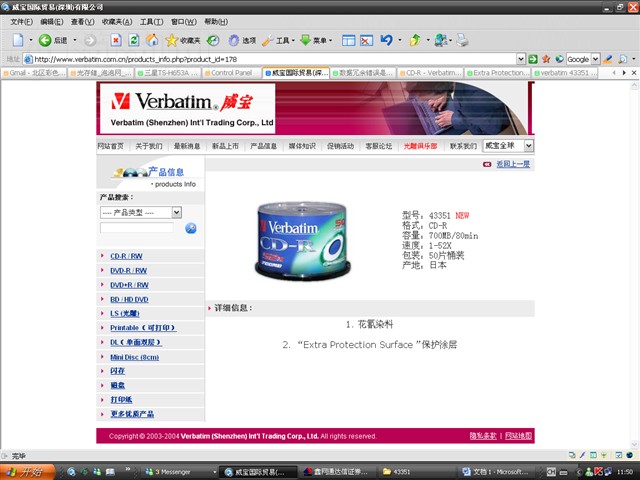Click the green up-level arrow icon

pos(415,40)
